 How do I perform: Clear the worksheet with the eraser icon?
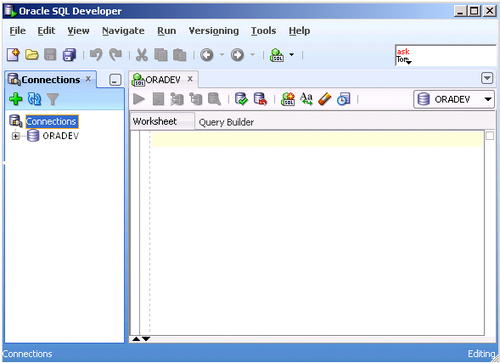pyautogui.click(x=325, y=99)
